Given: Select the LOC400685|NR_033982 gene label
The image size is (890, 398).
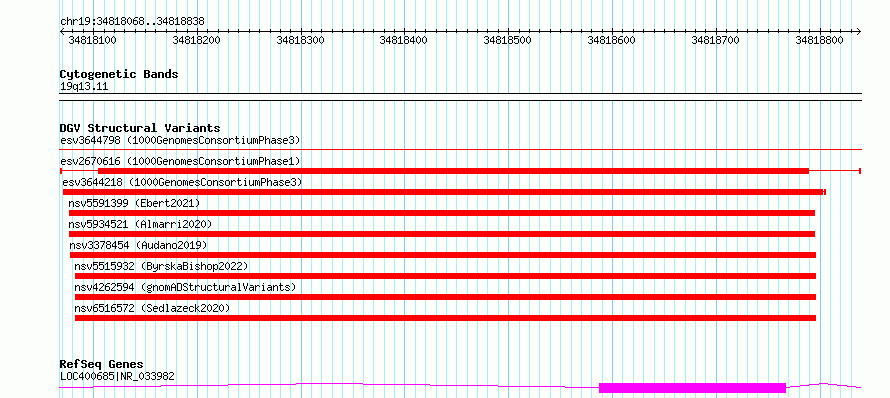Looking at the screenshot, I should tap(117, 376).
